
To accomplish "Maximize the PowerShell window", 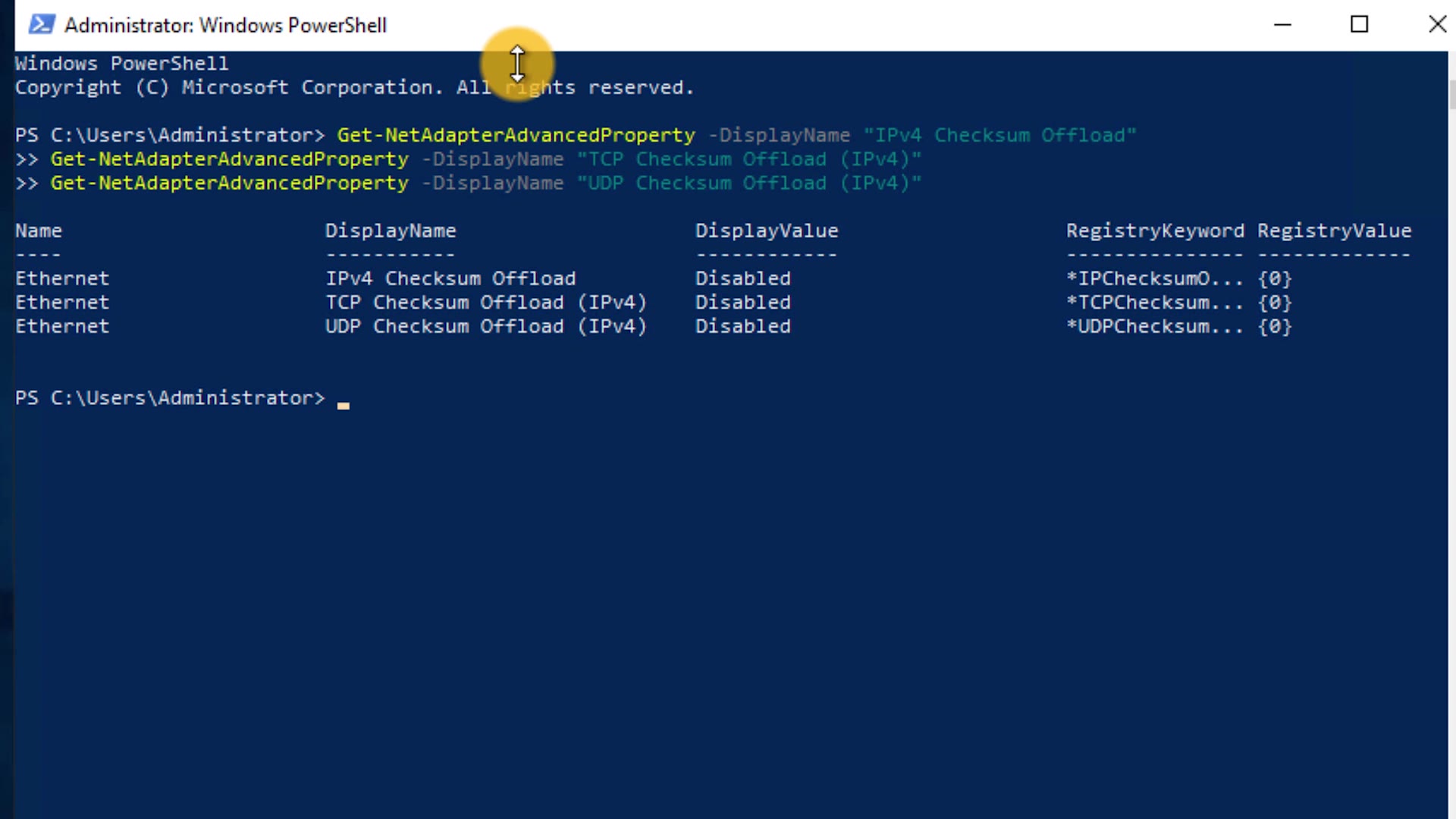I will tap(1359, 25).
